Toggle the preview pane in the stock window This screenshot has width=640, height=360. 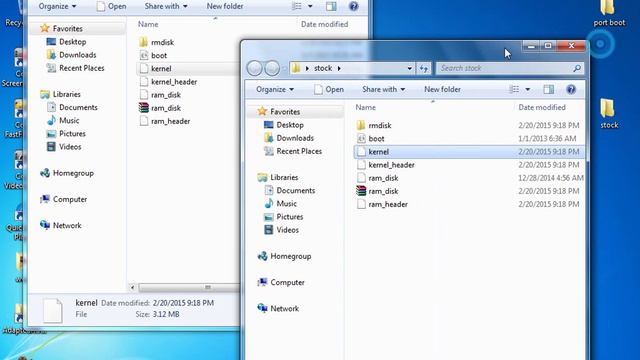pos(549,89)
